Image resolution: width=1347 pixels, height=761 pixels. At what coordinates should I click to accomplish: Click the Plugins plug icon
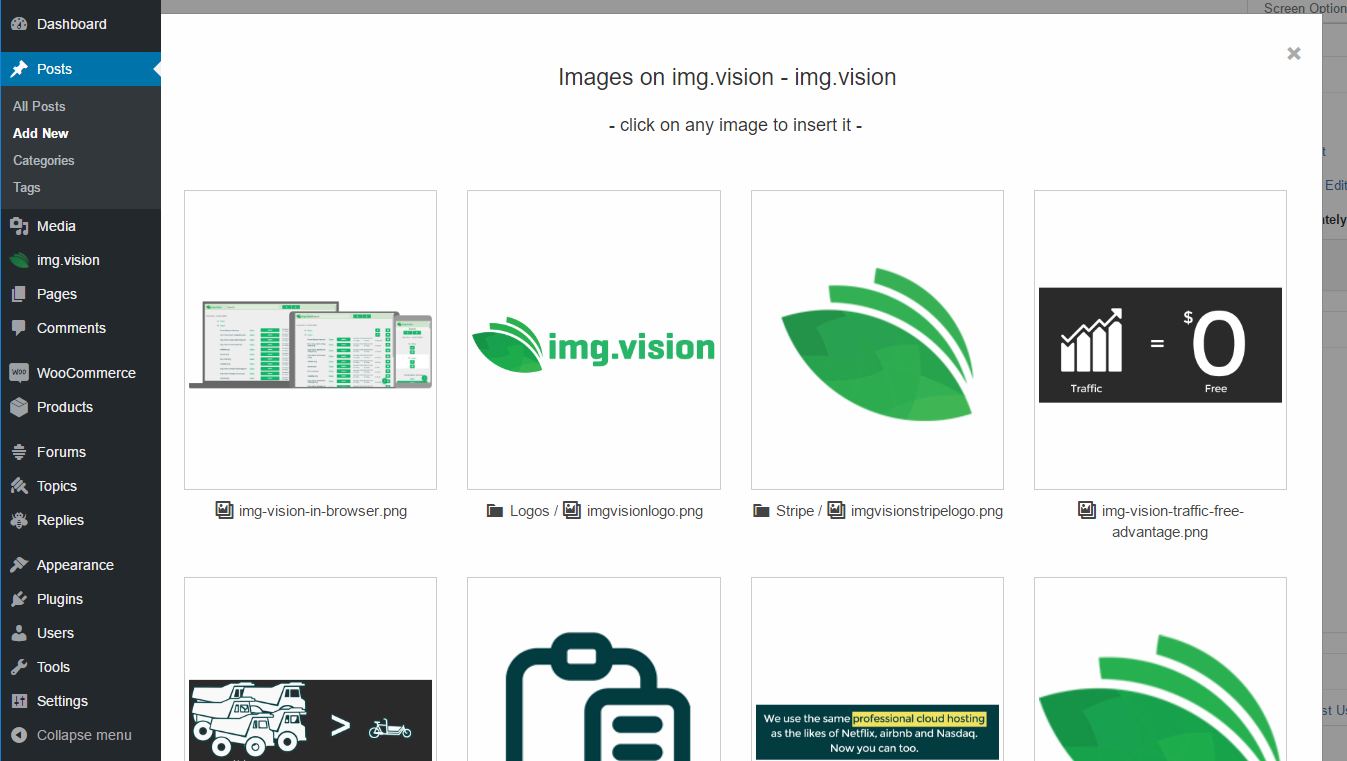19,599
